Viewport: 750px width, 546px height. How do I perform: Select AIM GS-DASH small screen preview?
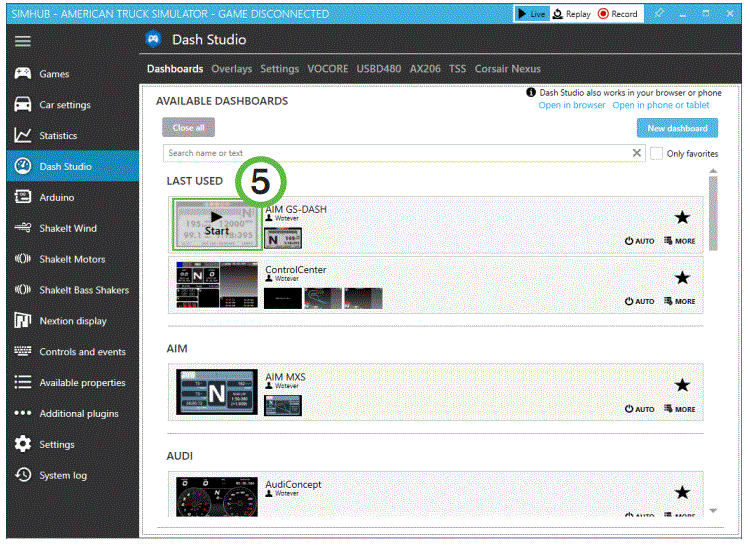tap(283, 238)
